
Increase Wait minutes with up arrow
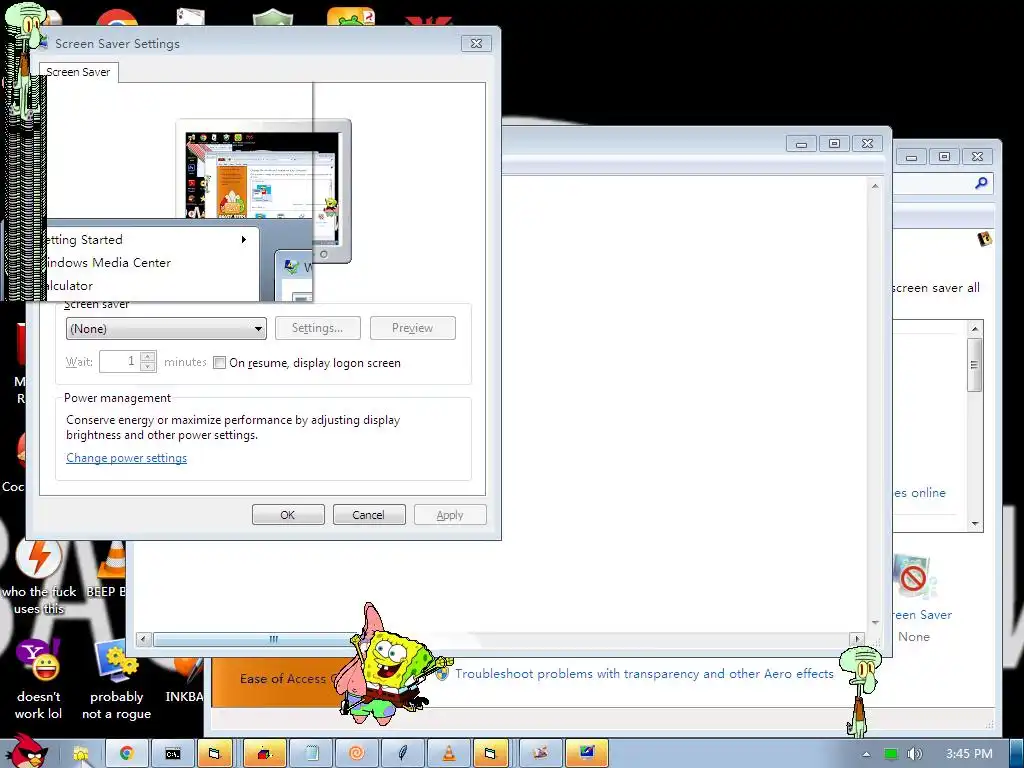(148, 357)
